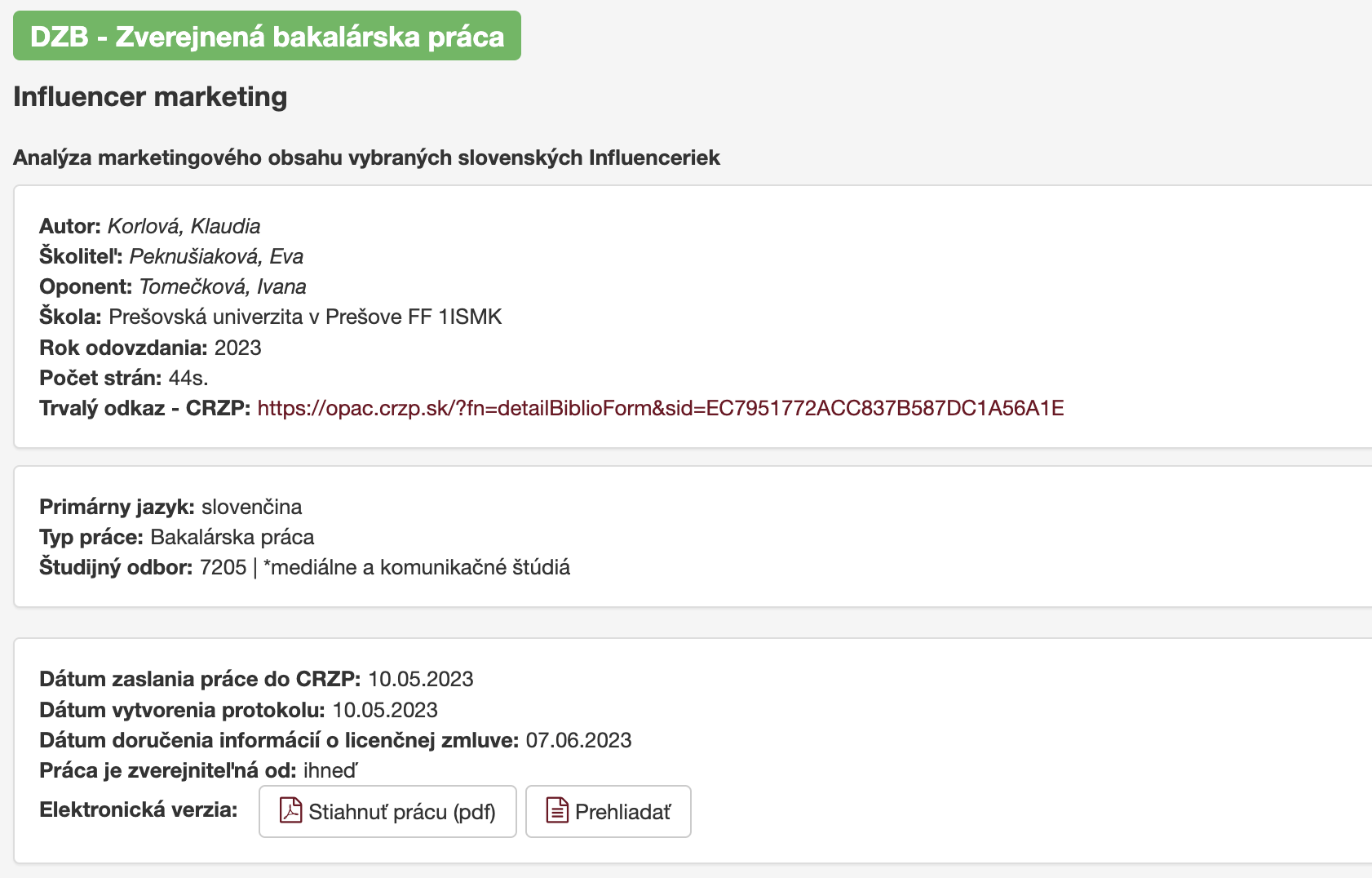Click study field mediálne a komunikačné štúdiá
This screenshot has height=878, width=1372.
420,567
